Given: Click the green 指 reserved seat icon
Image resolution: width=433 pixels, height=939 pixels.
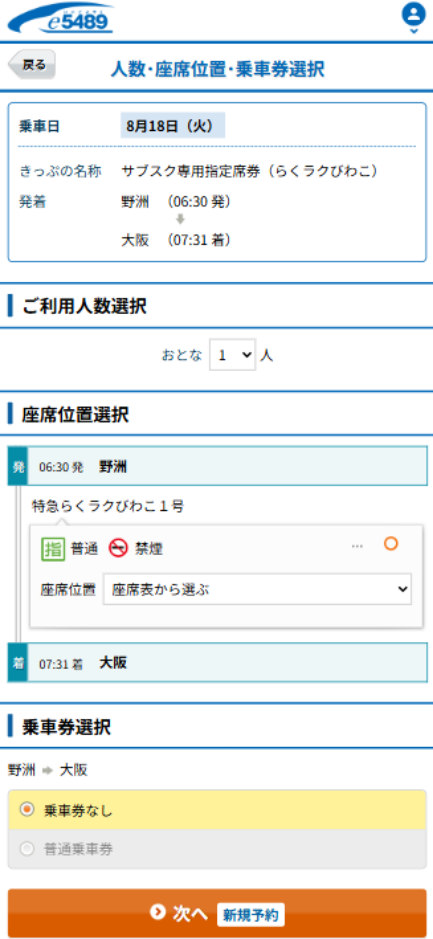Looking at the screenshot, I should 53,549.
